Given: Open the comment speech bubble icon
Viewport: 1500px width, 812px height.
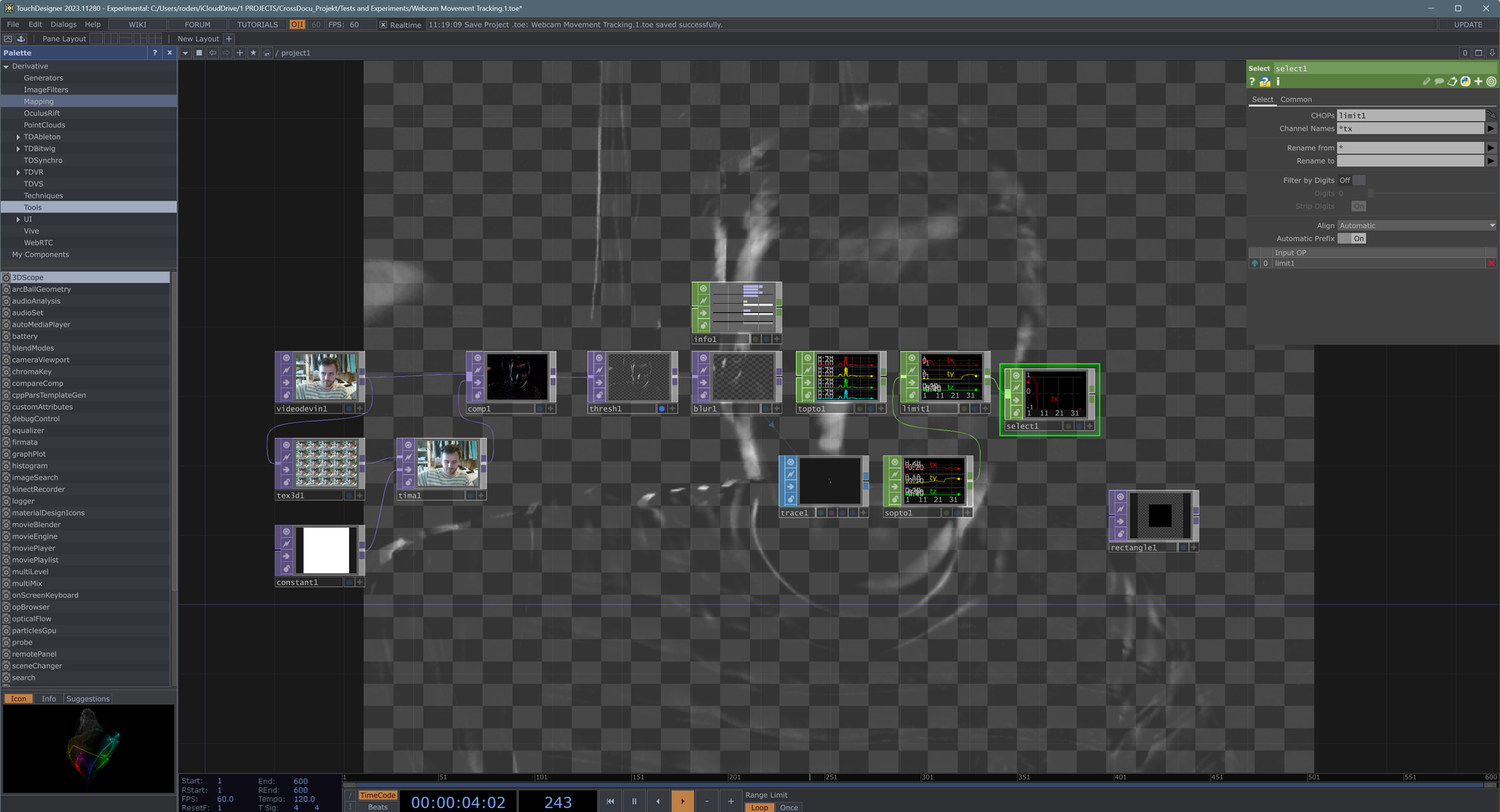Looking at the screenshot, I should [1439, 81].
